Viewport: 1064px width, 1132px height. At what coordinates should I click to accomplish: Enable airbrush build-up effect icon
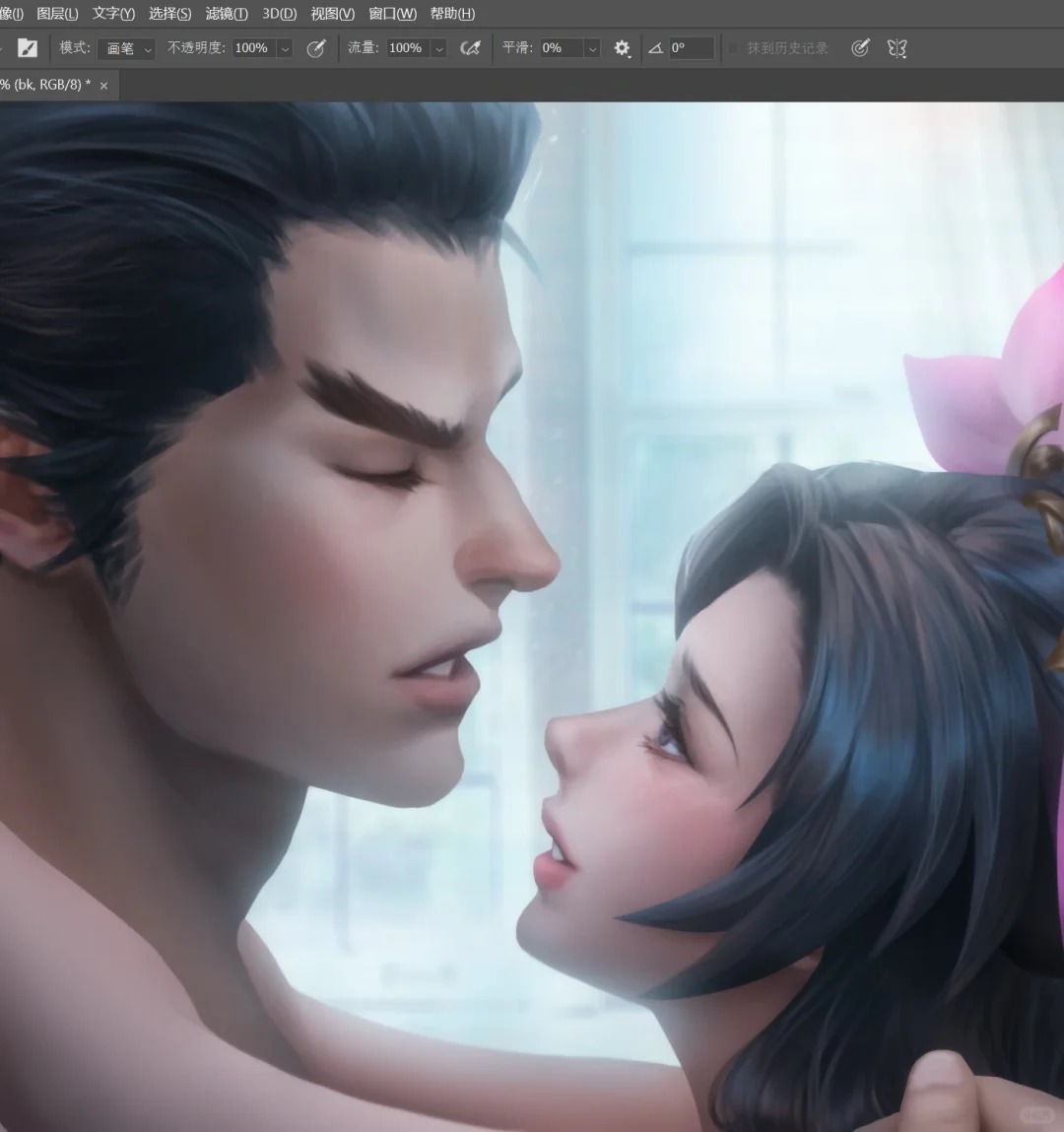pyautogui.click(x=471, y=48)
